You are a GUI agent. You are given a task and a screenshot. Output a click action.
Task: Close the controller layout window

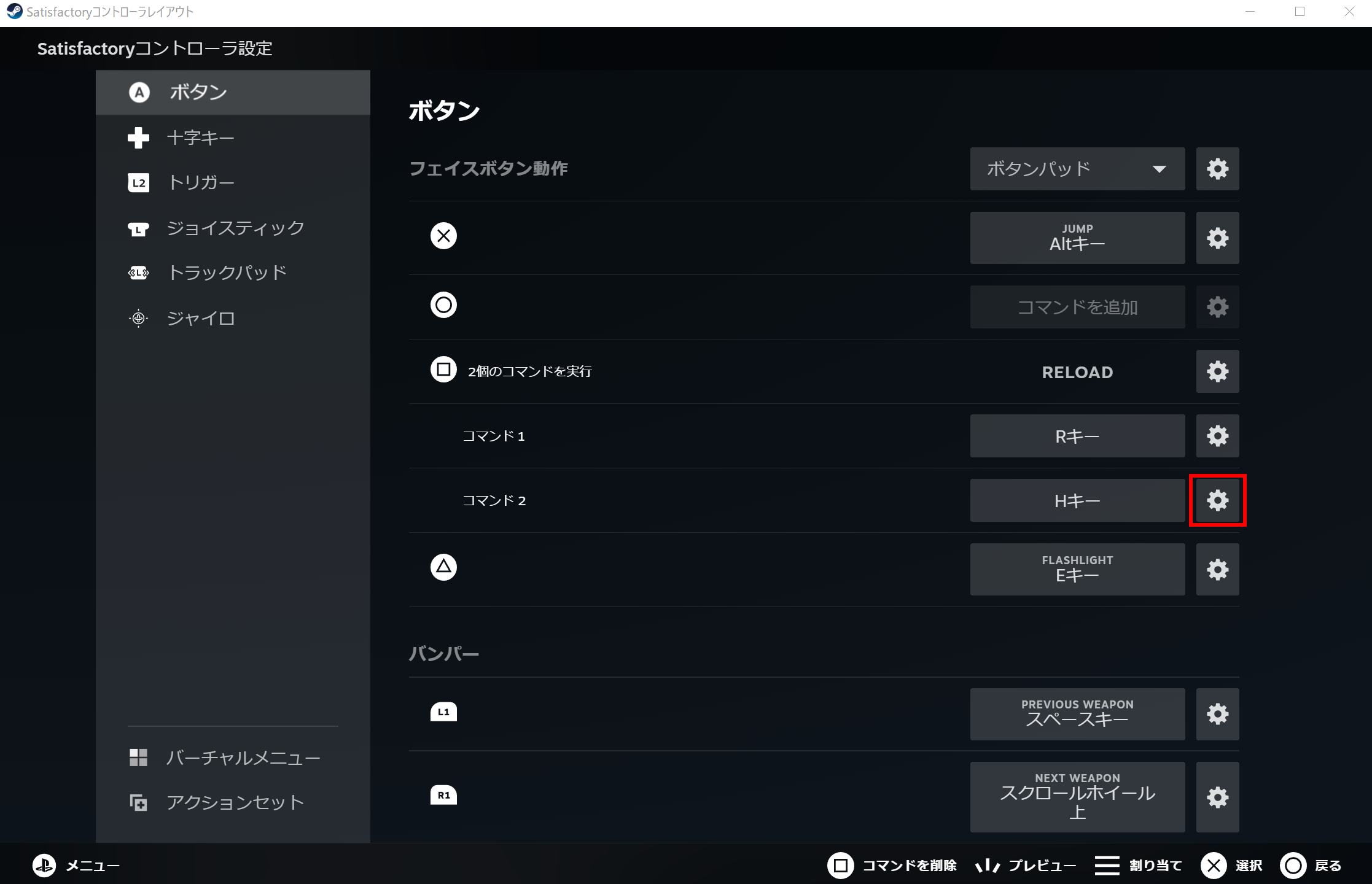click(x=1349, y=12)
